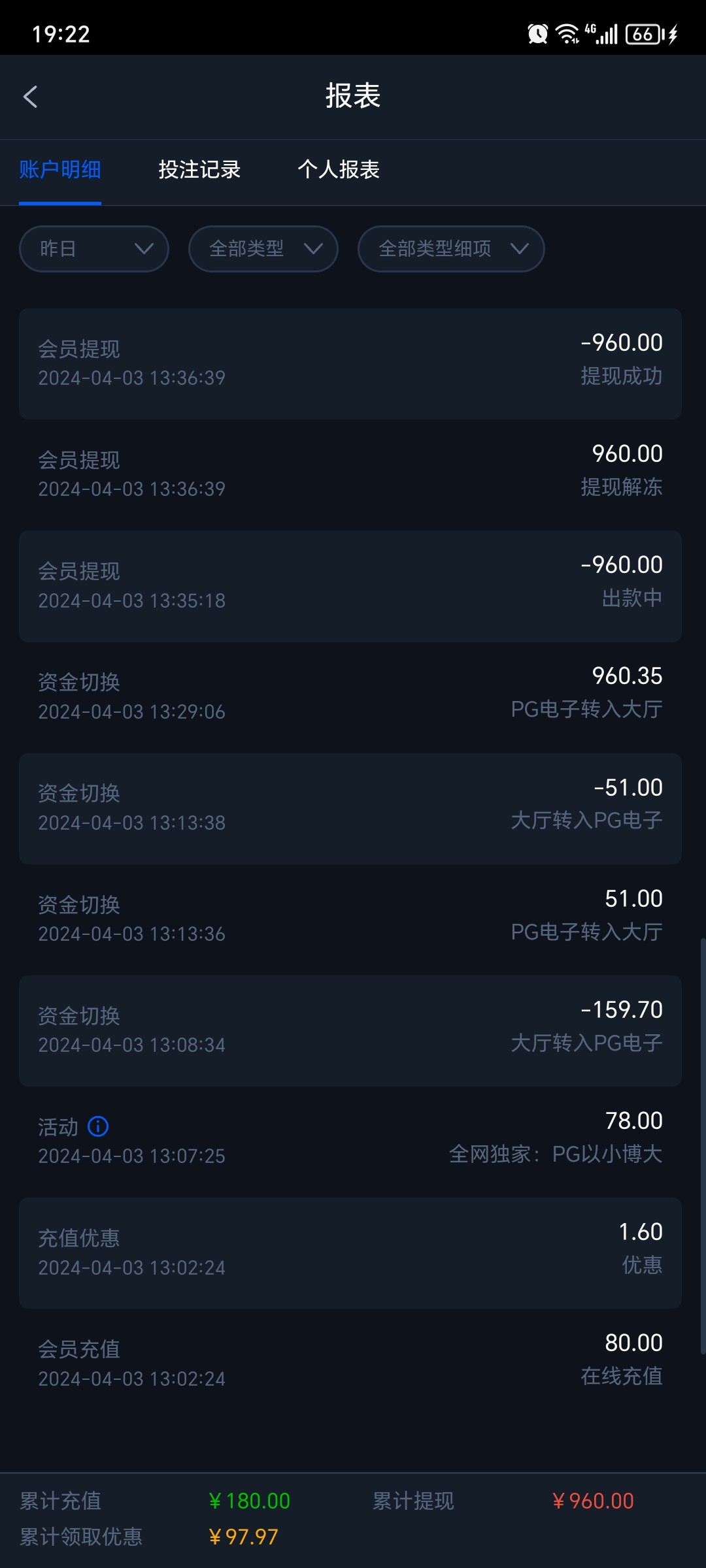
Task: Switch to the 投注记录 tab
Action: coord(199,170)
